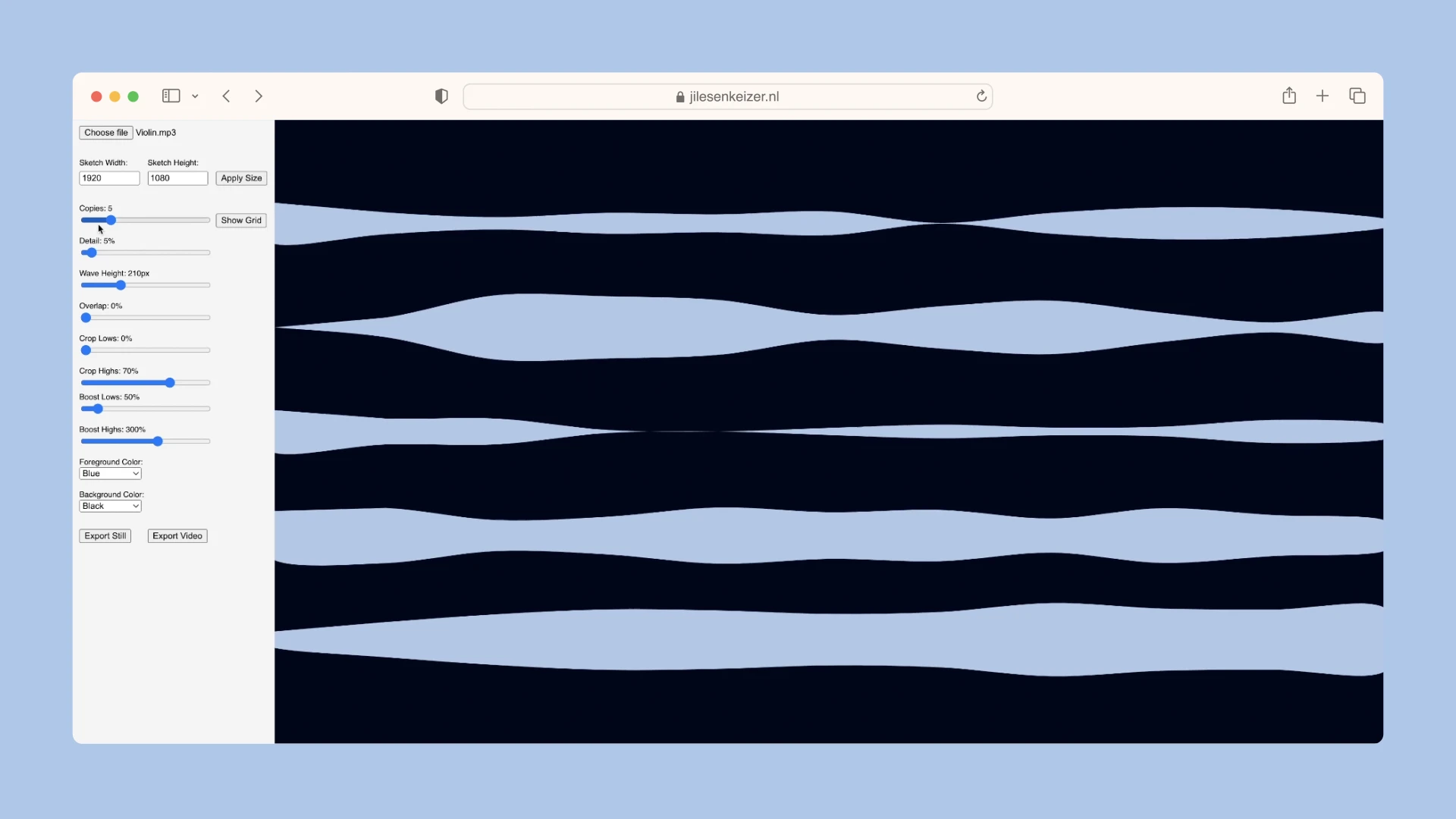The height and width of the screenshot is (819, 1456).
Task: Open sidebar options chevron menu
Action: pos(195,96)
